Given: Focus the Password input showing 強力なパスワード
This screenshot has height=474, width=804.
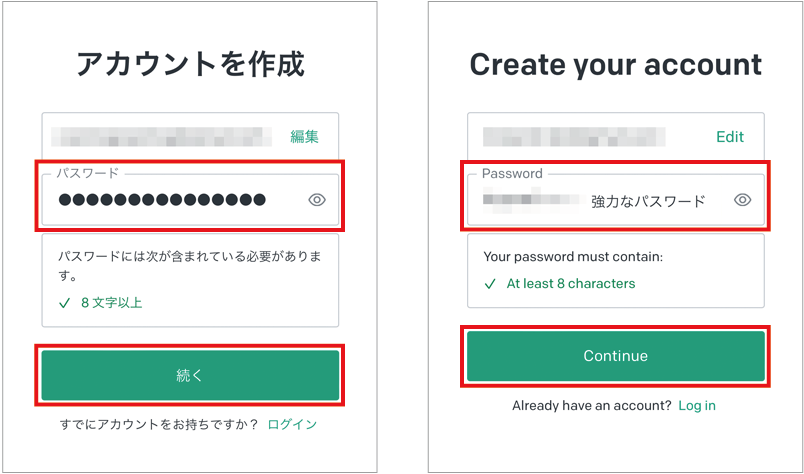Looking at the screenshot, I should pyautogui.click(x=616, y=200).
